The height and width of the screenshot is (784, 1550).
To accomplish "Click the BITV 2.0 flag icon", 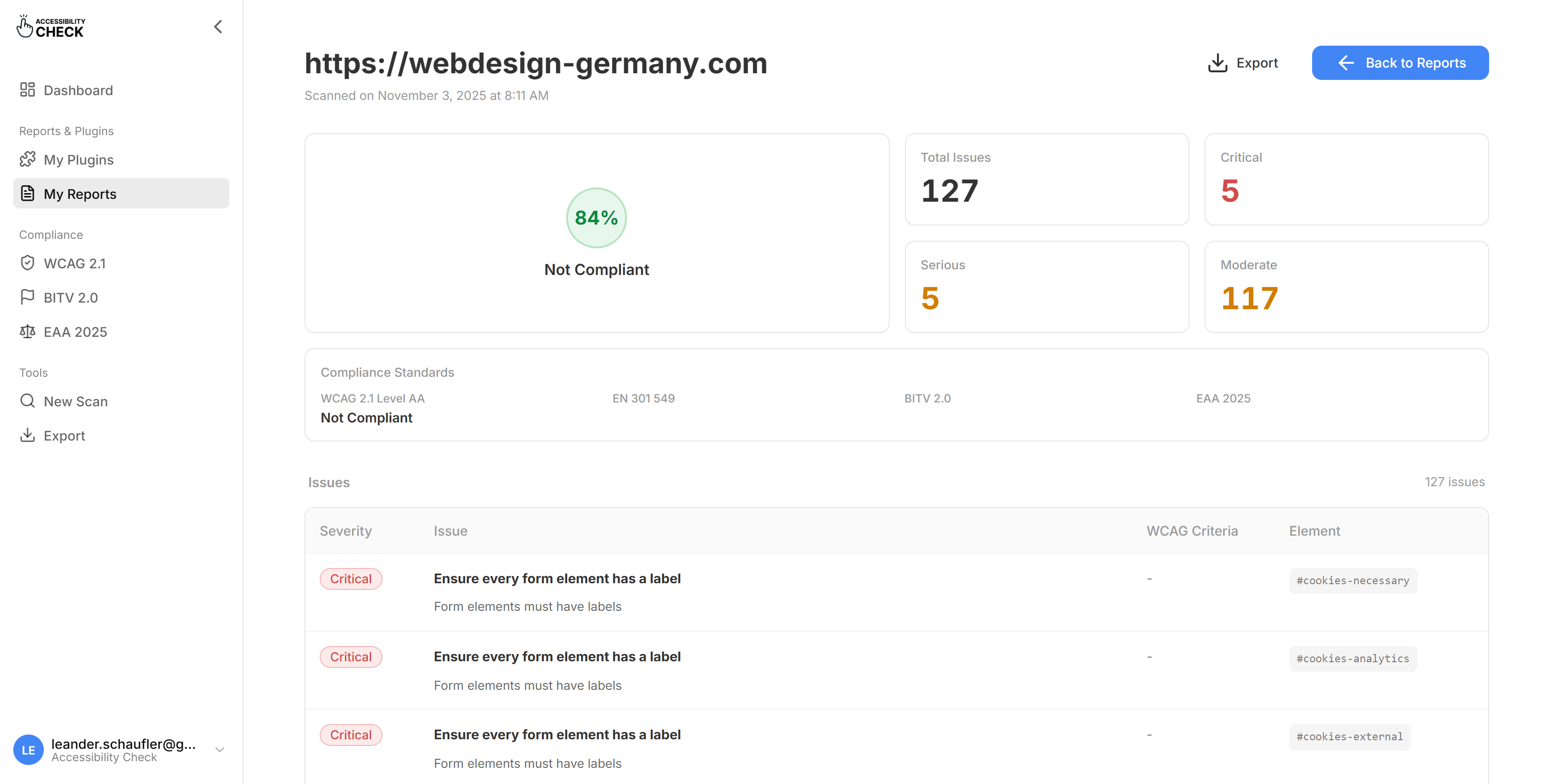I will 28,297.
